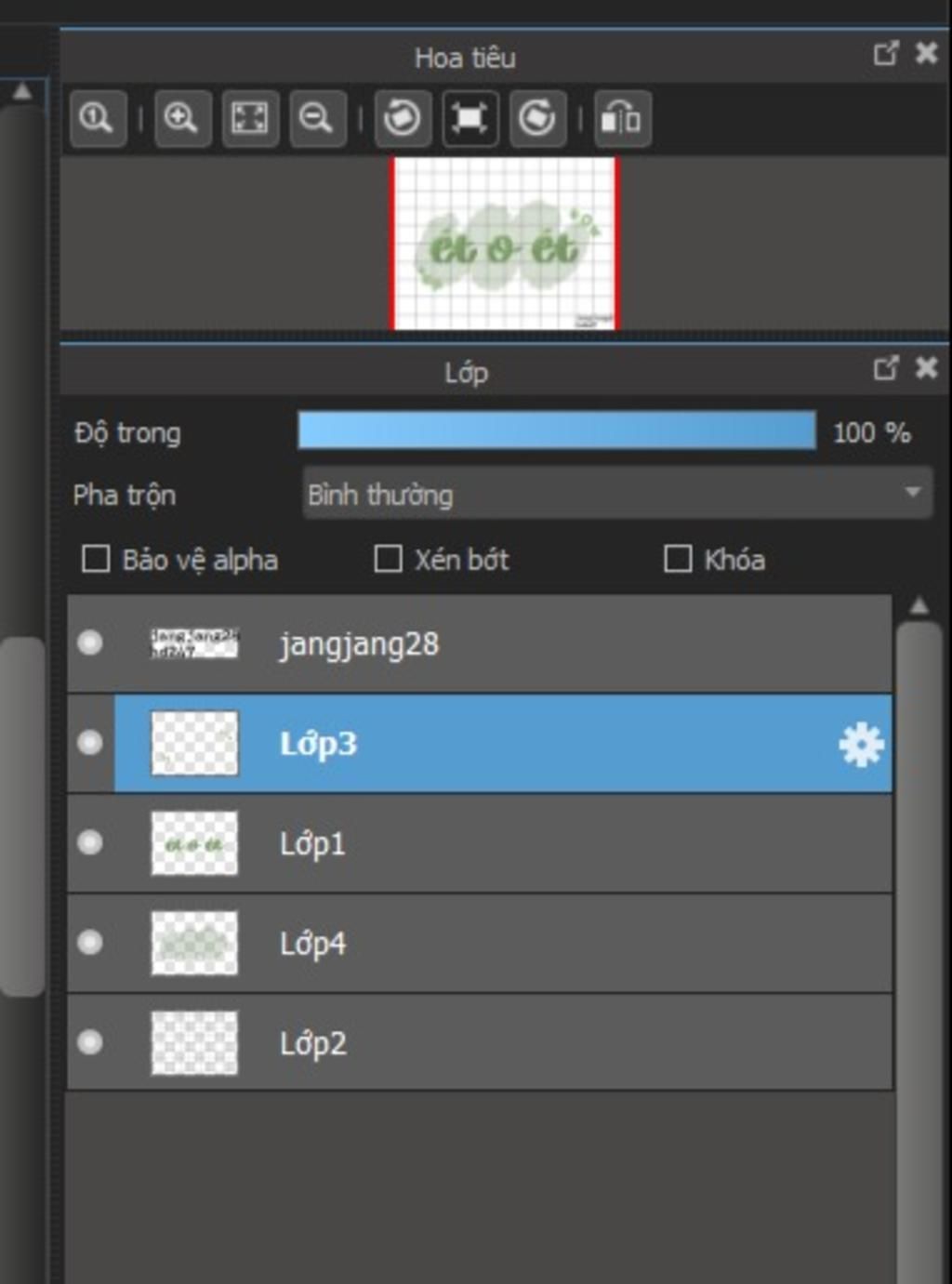Reset canvas rotation in the navigator

[470, 118]
